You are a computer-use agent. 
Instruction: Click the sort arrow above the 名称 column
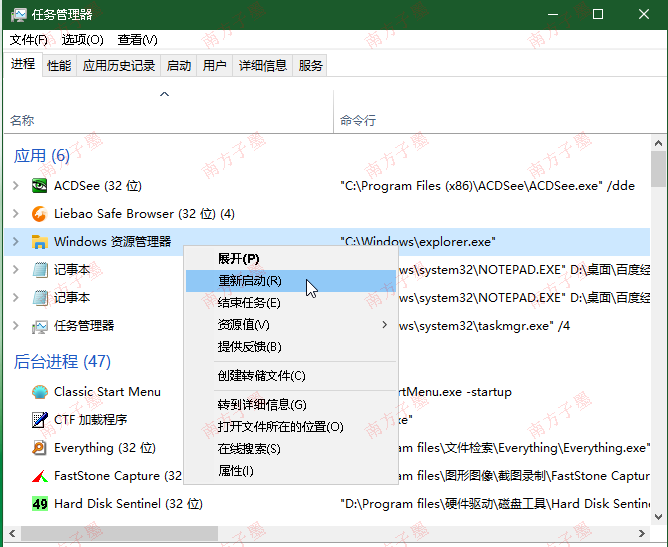[164, 94]
